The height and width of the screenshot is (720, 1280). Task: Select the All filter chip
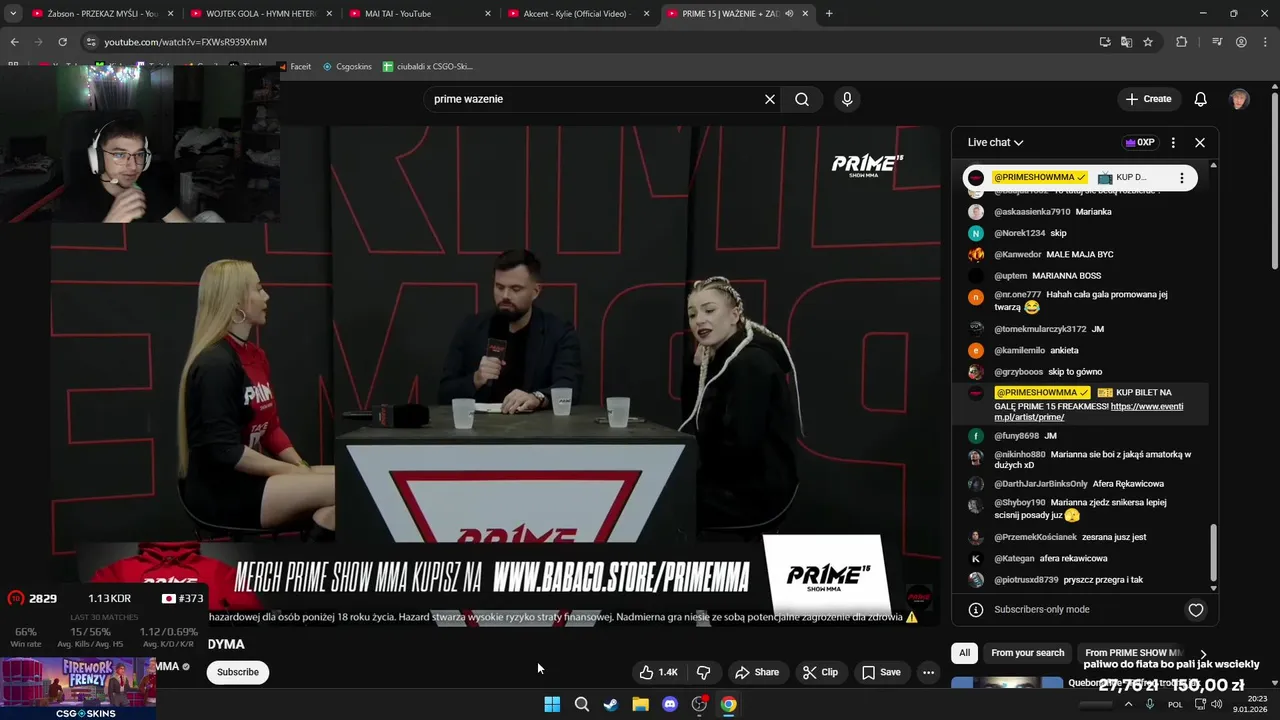click(964, 653)
